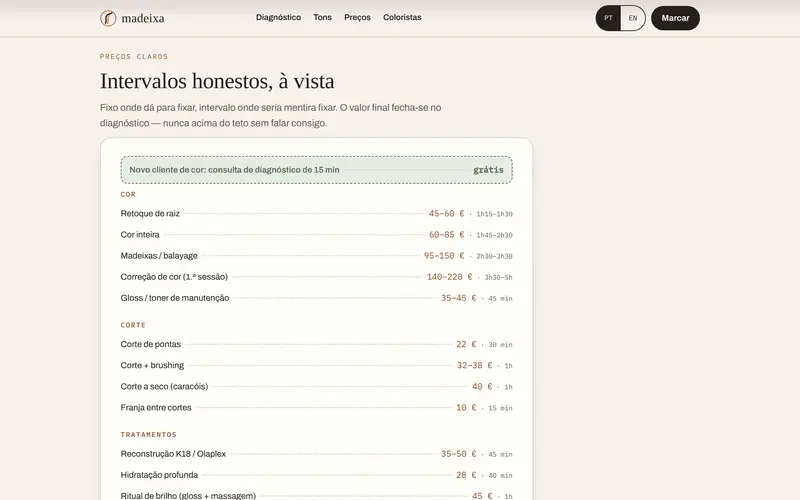Select 'Franja entre cortes' service
The width and height of the screenshot is (800, 500).
coord(156,408)
